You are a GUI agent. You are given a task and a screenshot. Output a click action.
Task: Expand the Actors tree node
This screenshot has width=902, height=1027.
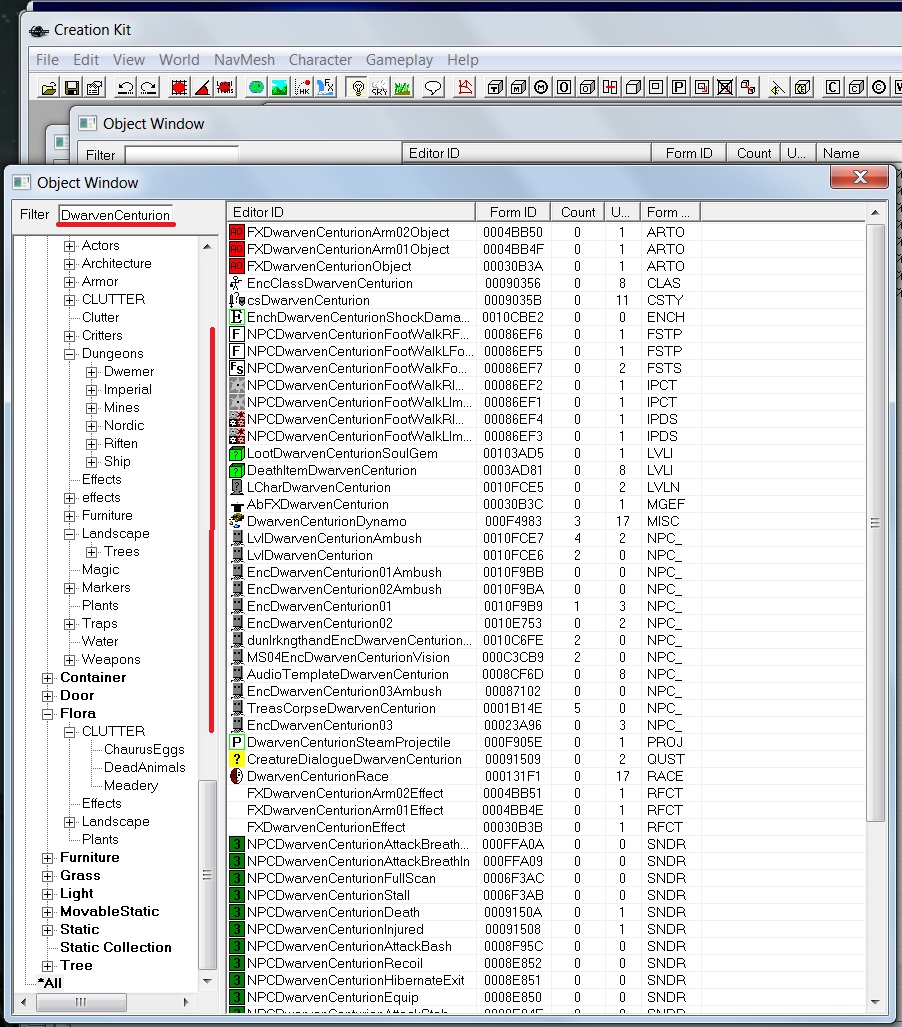coord(69,246)
